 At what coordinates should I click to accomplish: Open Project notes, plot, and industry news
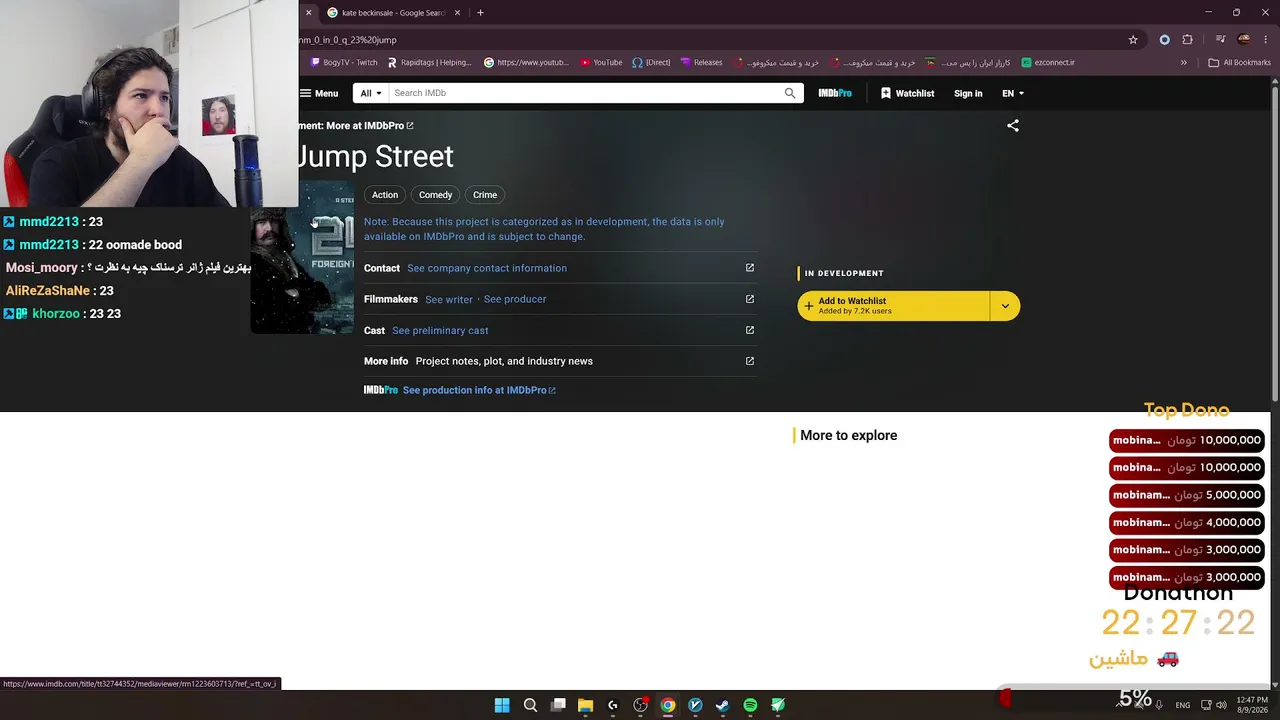pyautogui.click(x=504, y=361)
